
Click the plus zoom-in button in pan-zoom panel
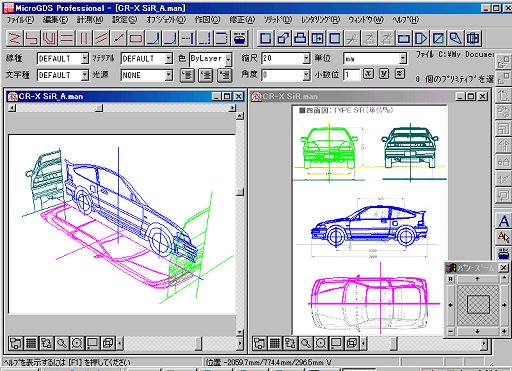[x=504, y=331]
